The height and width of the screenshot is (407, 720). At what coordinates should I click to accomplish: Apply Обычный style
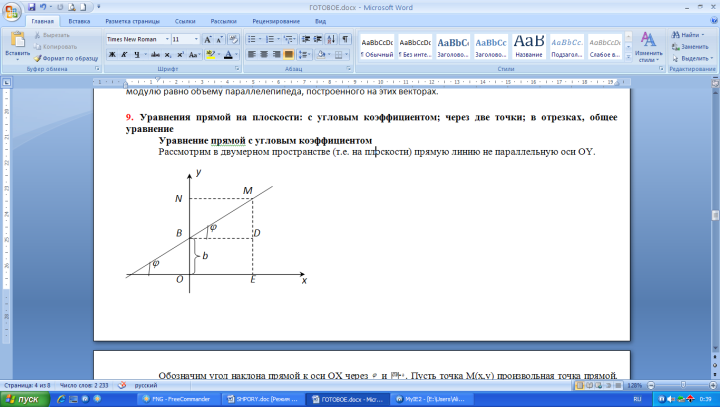coord(377,46)
